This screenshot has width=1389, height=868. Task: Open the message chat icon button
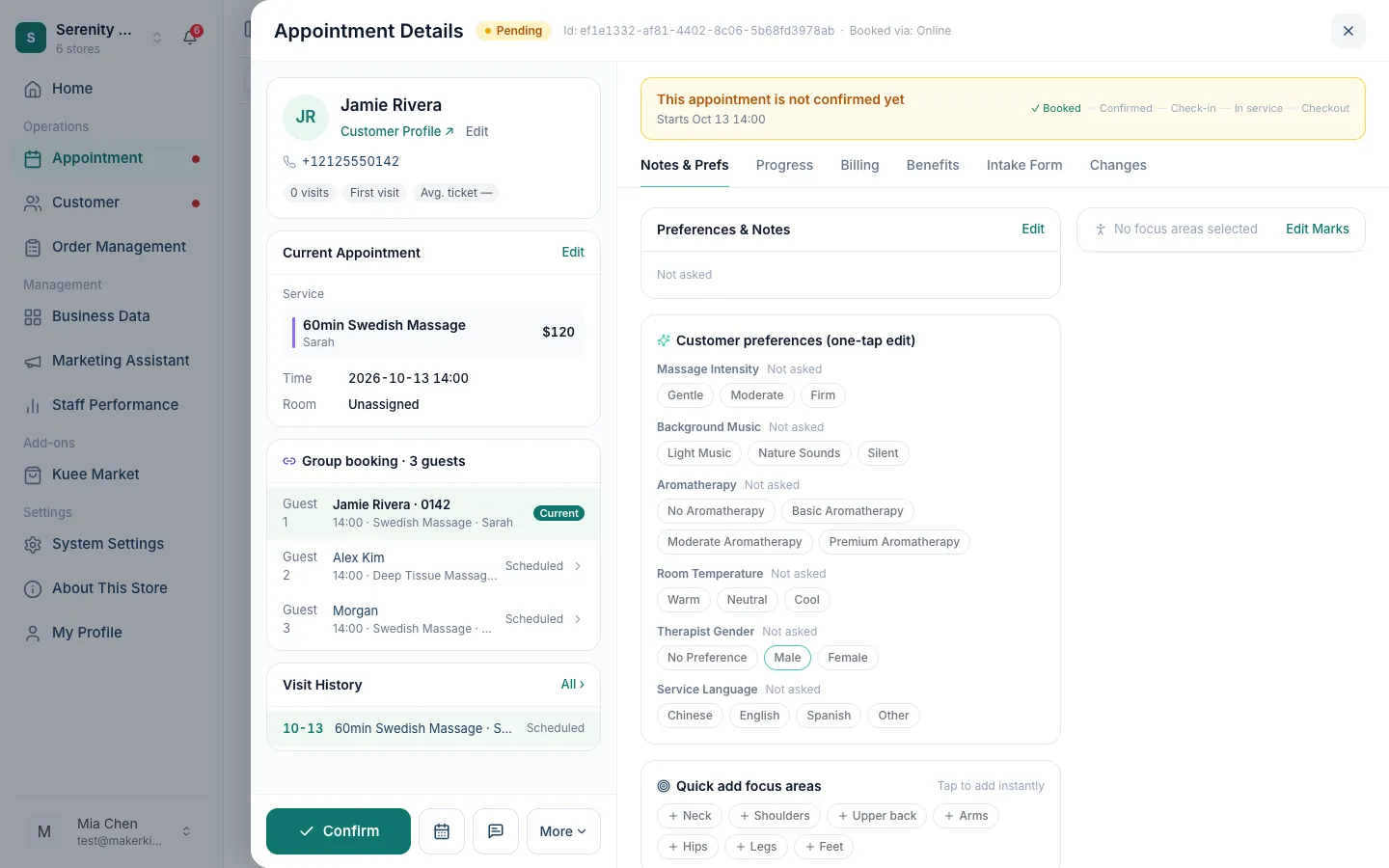pos(496,831)
